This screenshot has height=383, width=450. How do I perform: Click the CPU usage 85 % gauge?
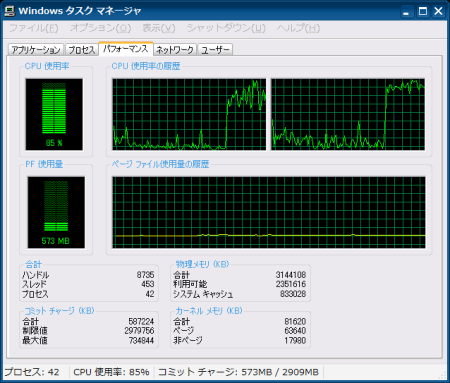(54, 114)
